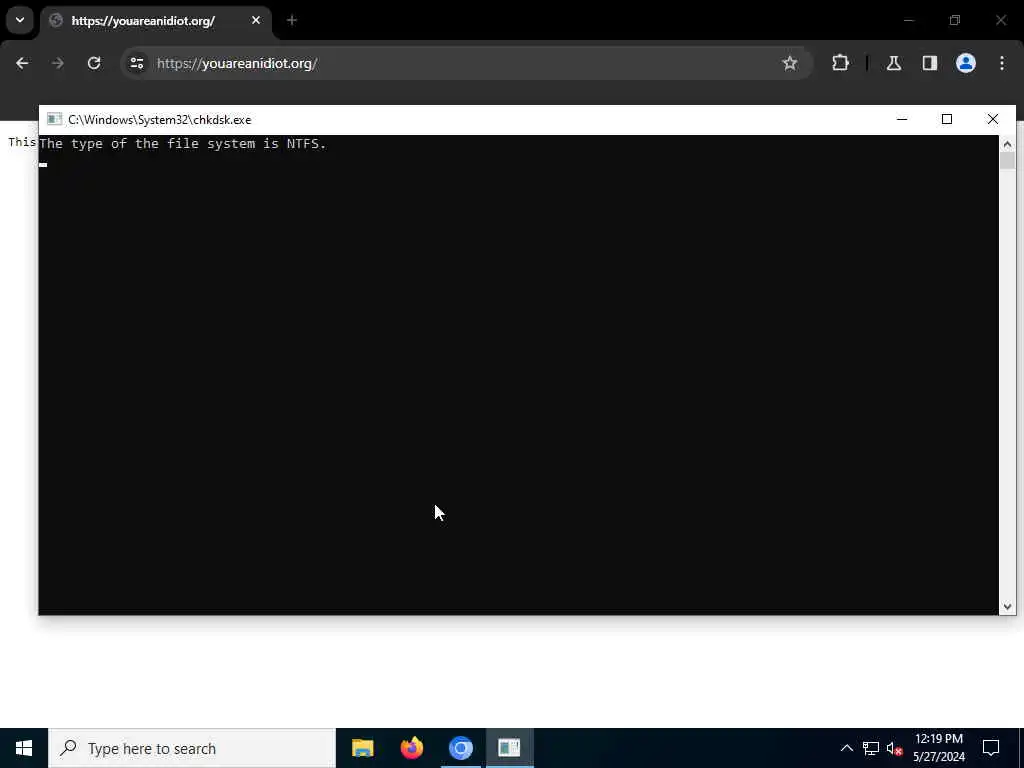
Task: Minimize the Chrome browser window
Action: point(908,20)
